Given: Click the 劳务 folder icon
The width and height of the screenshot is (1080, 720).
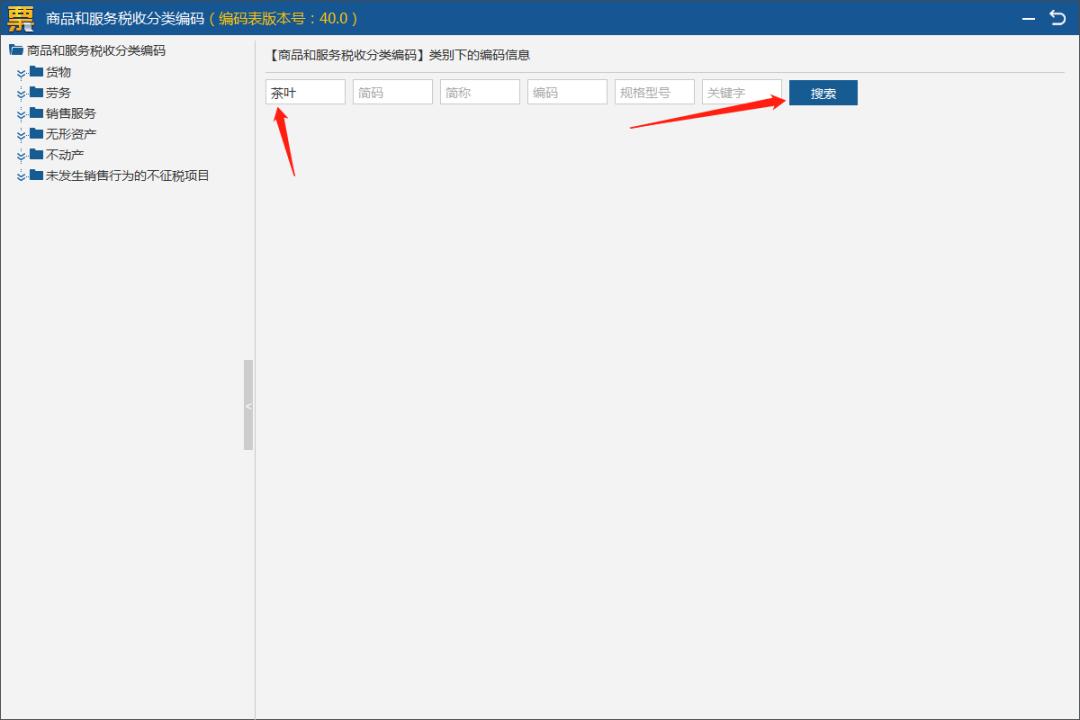Looking at the screenshot, I should [37, 92].
